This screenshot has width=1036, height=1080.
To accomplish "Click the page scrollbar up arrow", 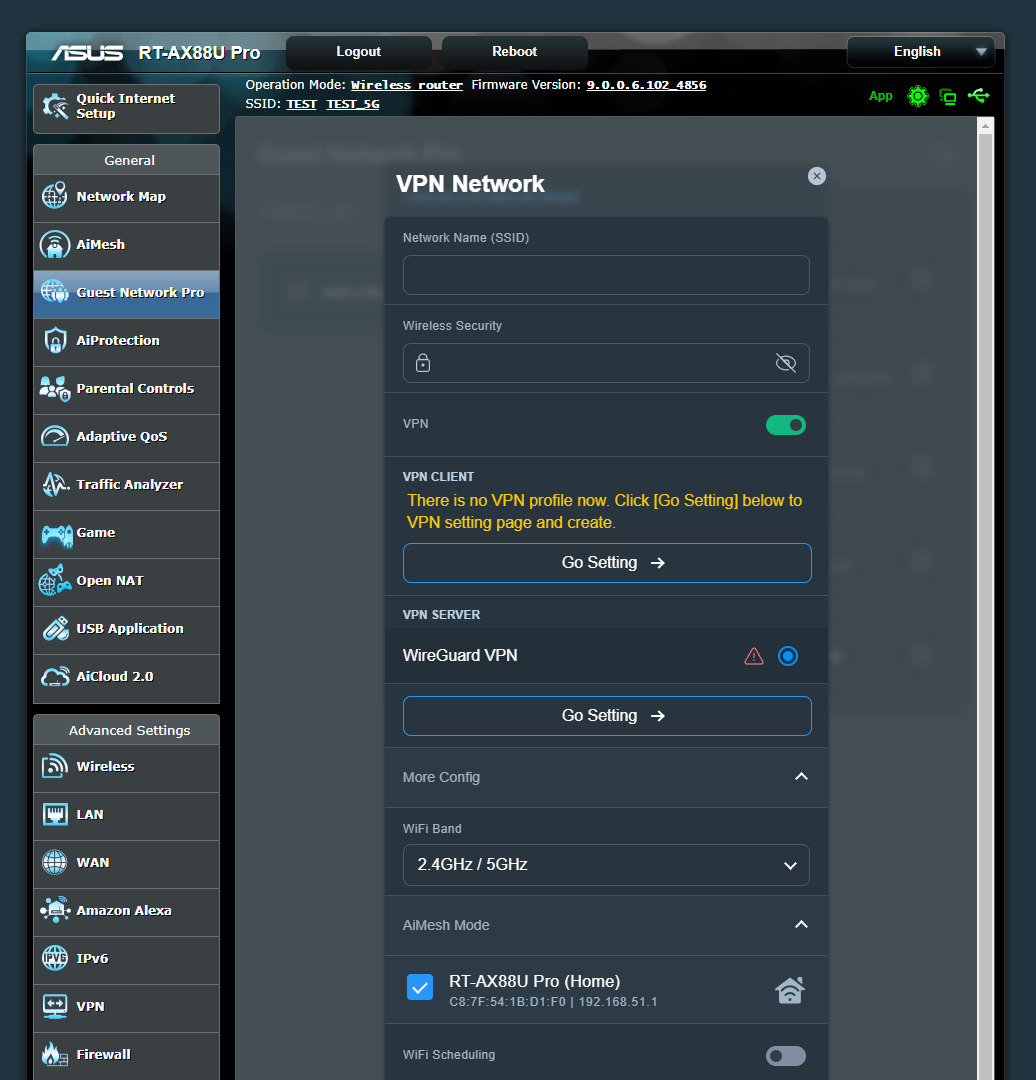I will [x=985, y=126].
